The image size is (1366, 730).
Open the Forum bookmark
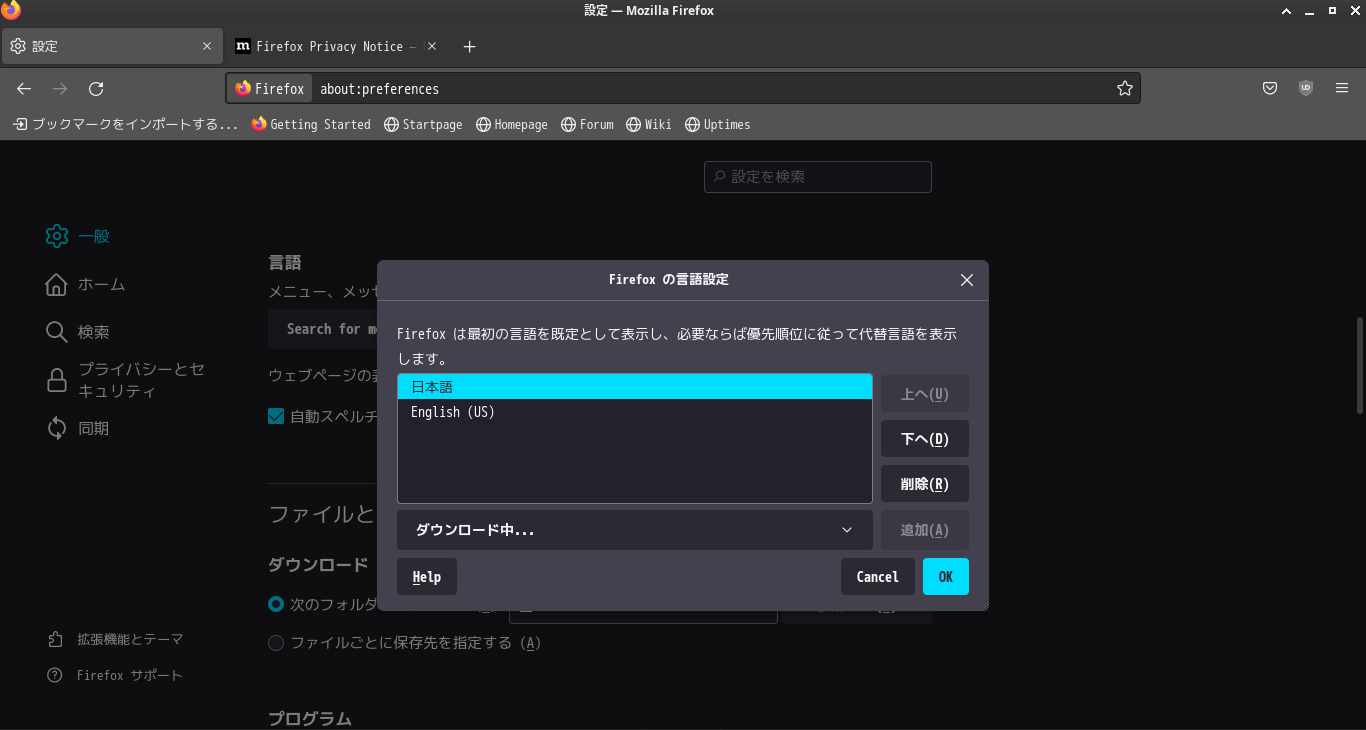click(587, 125)
